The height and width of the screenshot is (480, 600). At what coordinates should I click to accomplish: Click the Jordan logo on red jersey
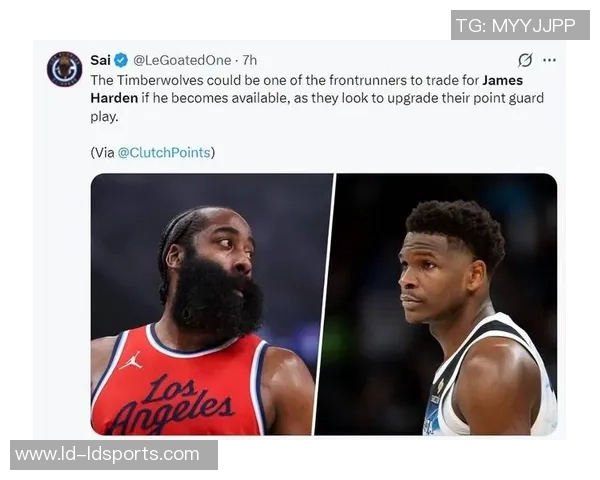pyautogui.click(x=131, y=361)
